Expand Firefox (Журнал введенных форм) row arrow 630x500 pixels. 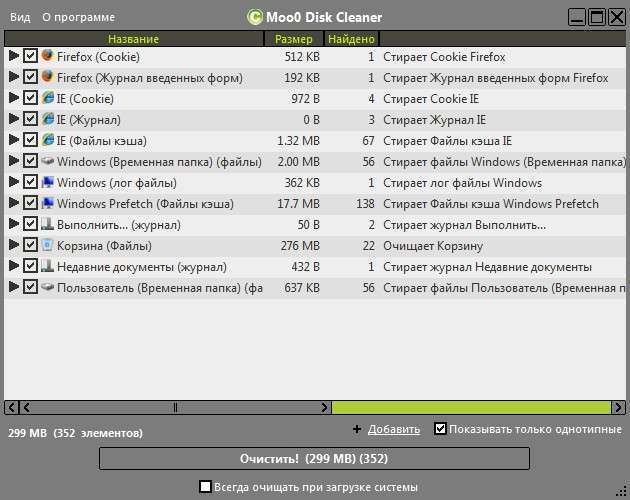coord(14,76)
